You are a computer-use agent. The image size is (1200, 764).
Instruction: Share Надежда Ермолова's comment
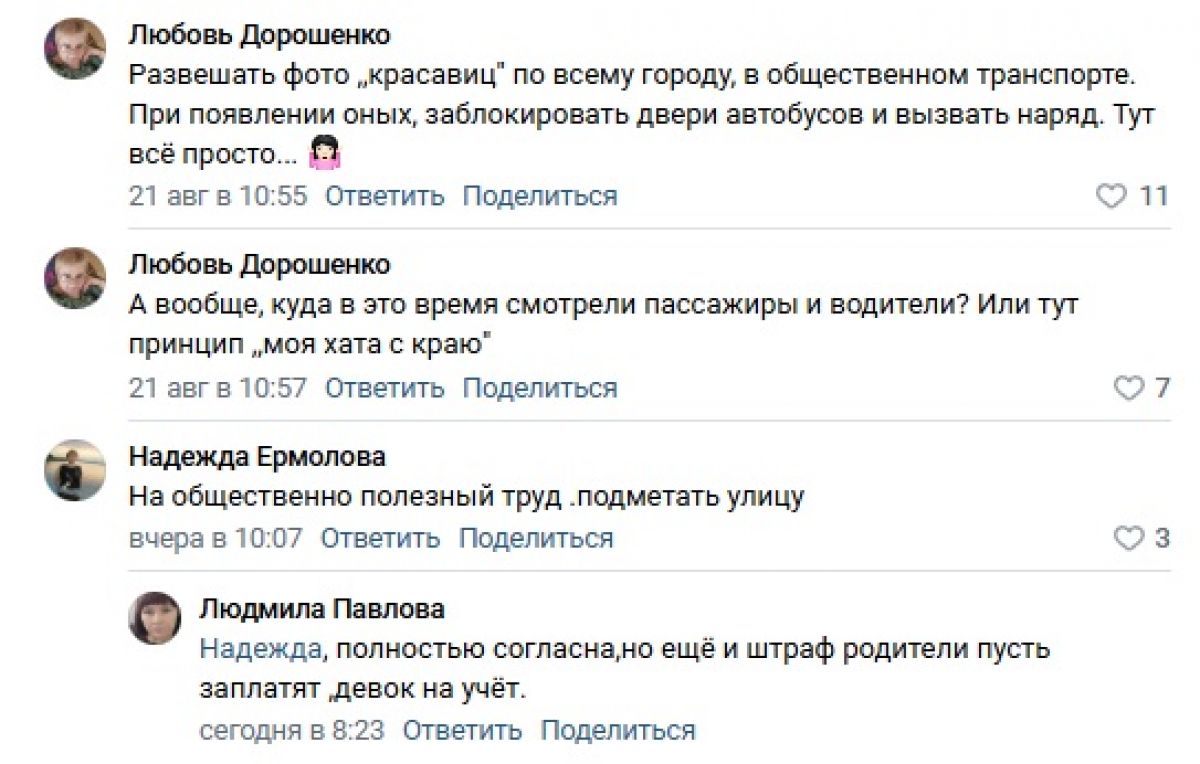point(536,539)
